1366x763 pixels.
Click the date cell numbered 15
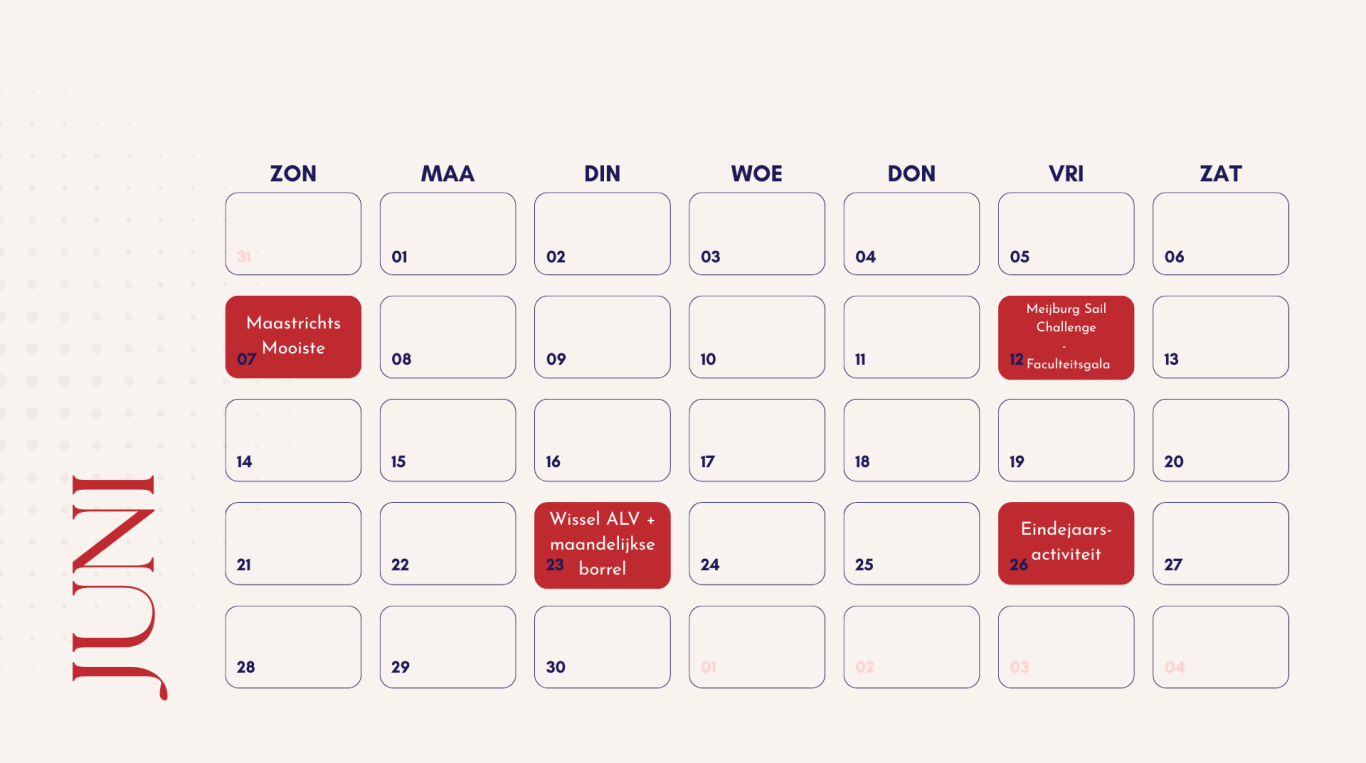pyautogui.click(x=448, y=440)
